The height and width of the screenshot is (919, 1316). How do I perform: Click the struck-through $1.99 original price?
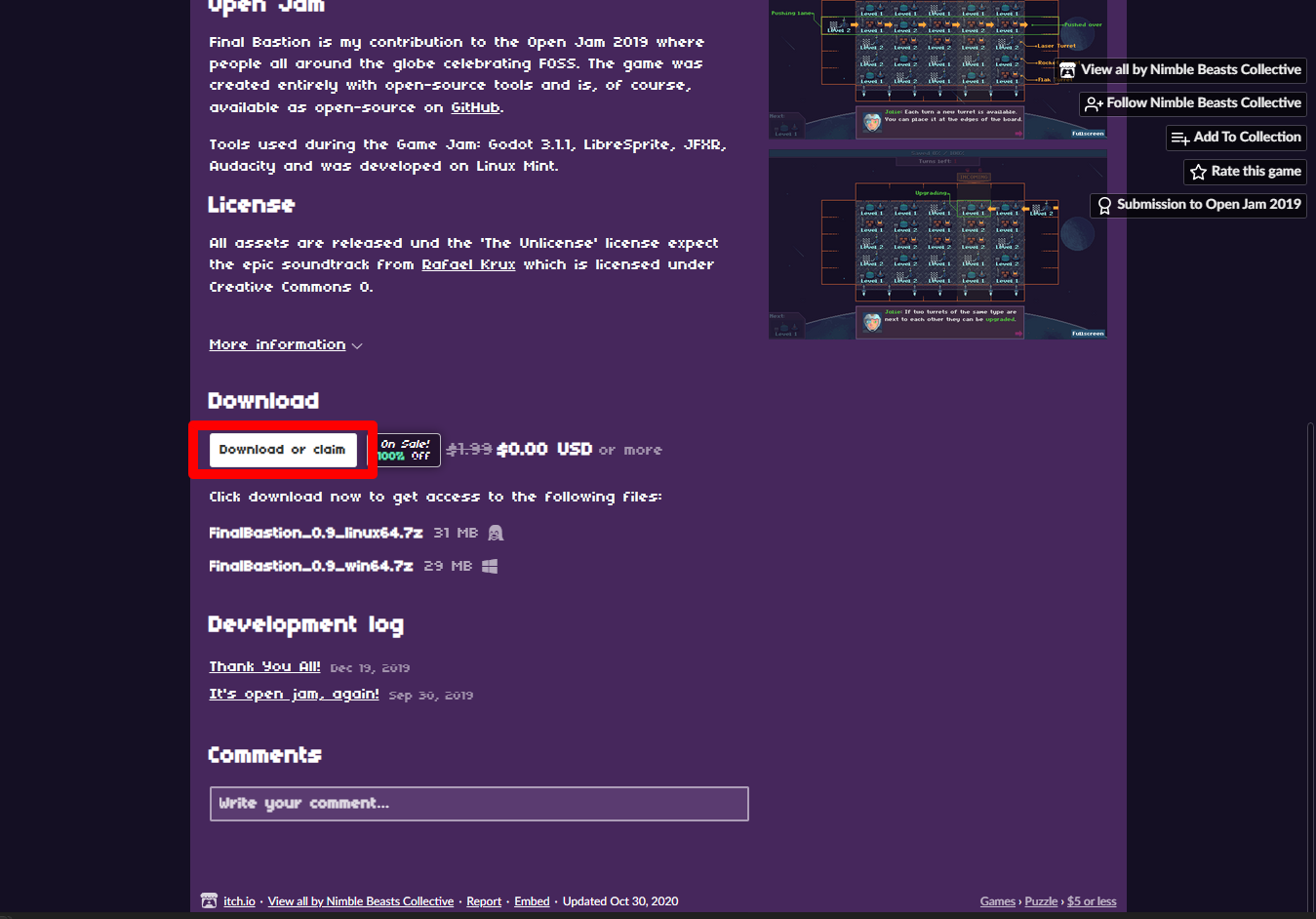469,450
